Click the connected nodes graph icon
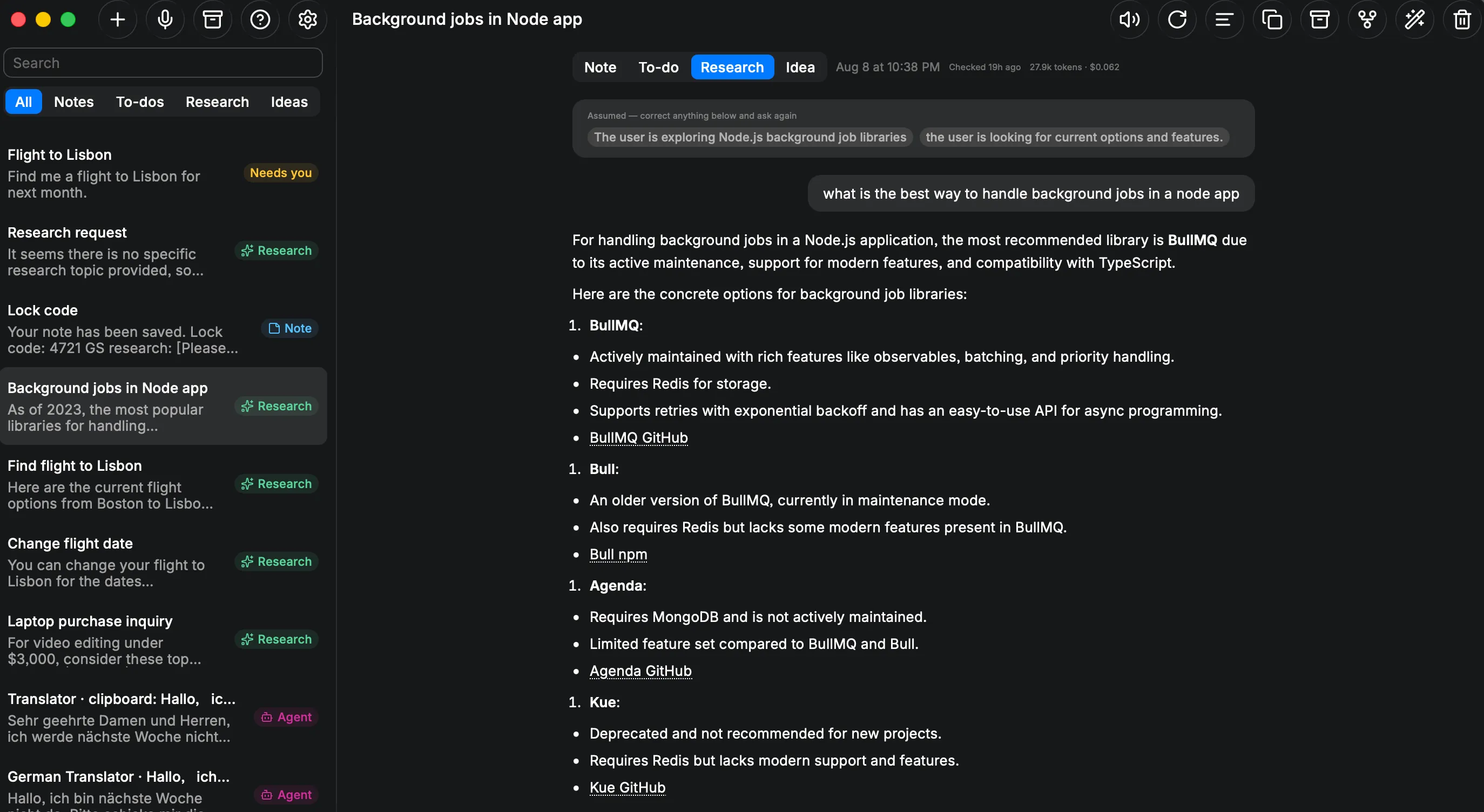Viewport: 1484px width, 812px height. tap(1367, 19)
